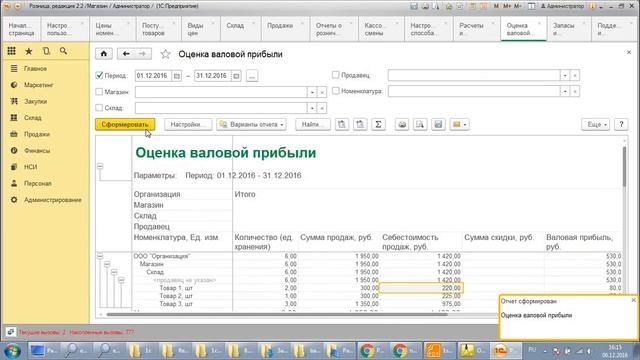This screenshot has width=640, height=360.
Task: Save the report with the diskette icon
Action: [x=438, y=124]
